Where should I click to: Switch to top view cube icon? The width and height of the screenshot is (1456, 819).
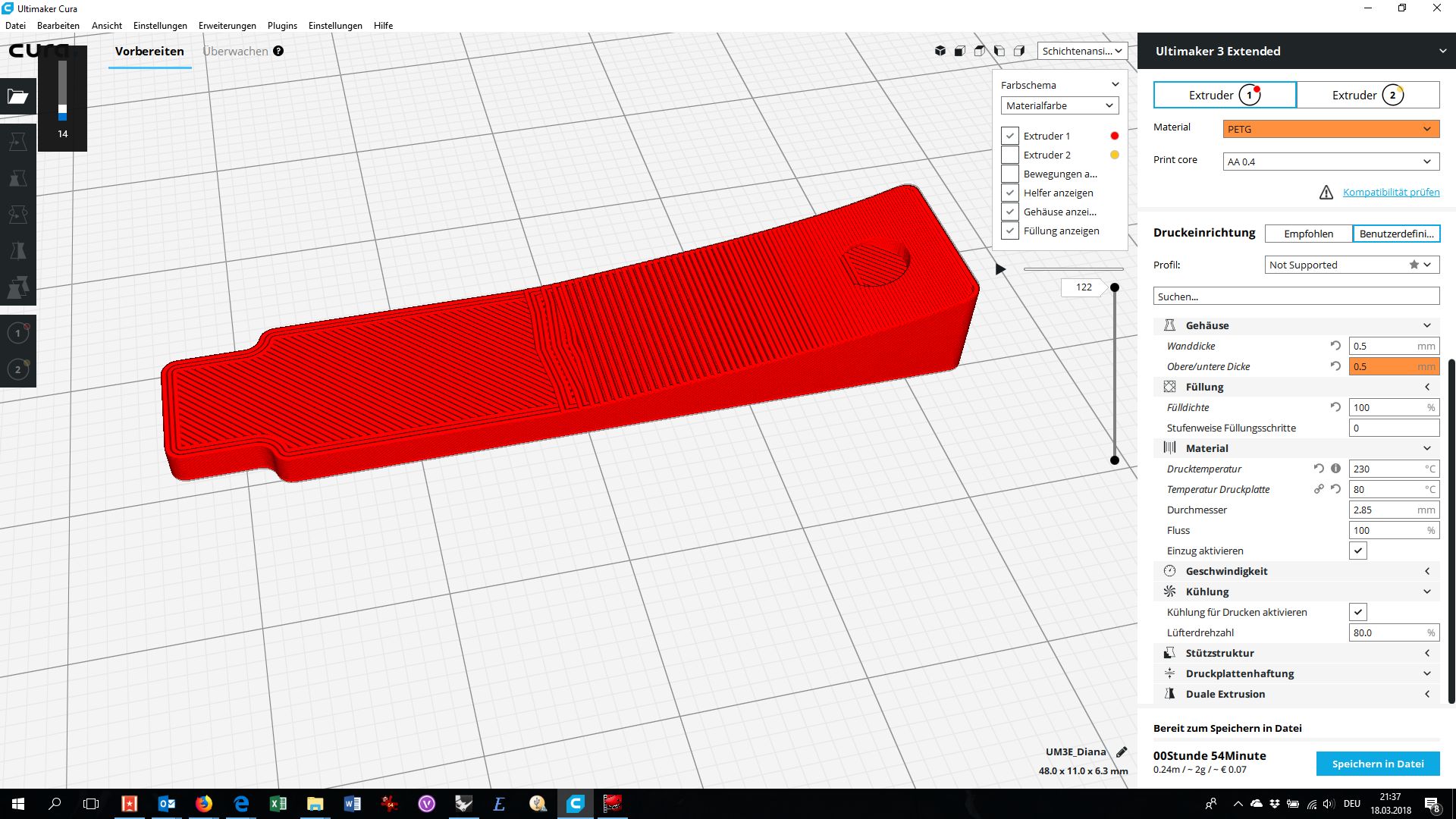(980, 51)
